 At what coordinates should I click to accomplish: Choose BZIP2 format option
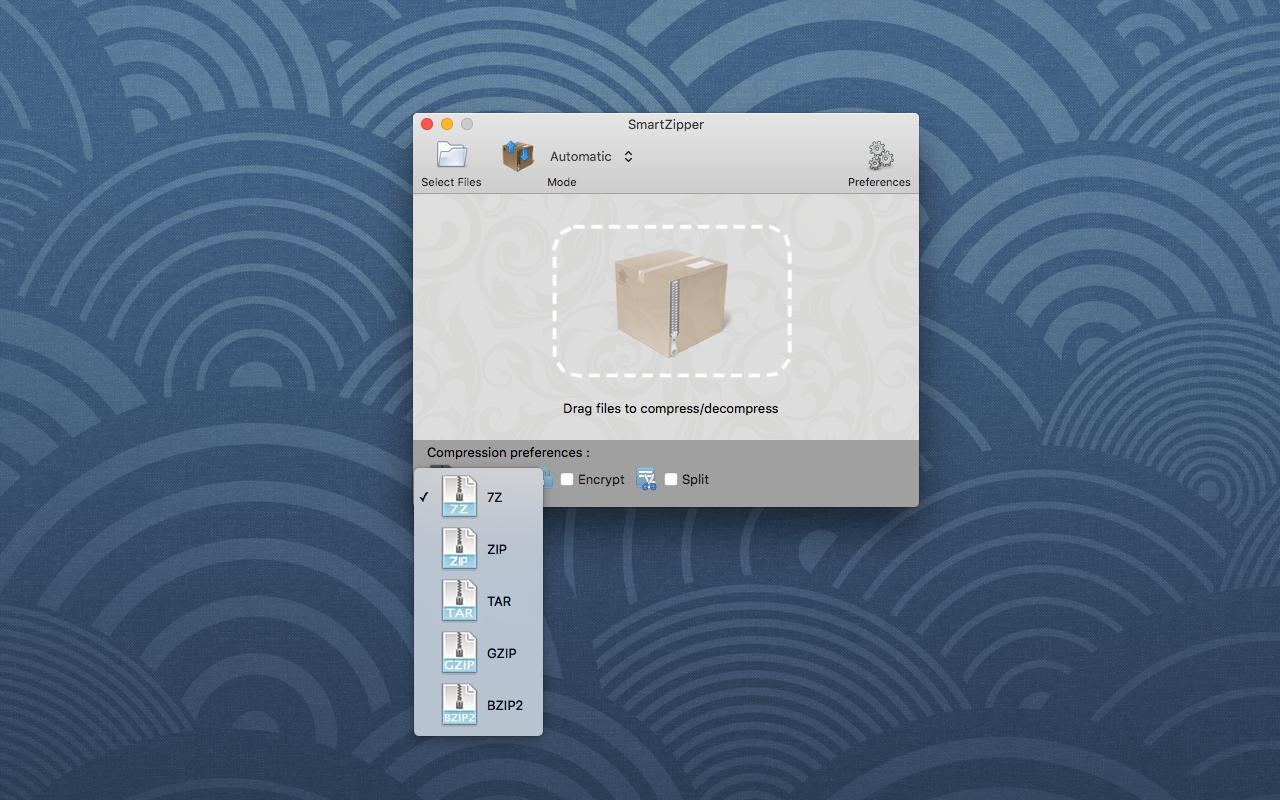(x=478, y=705)
